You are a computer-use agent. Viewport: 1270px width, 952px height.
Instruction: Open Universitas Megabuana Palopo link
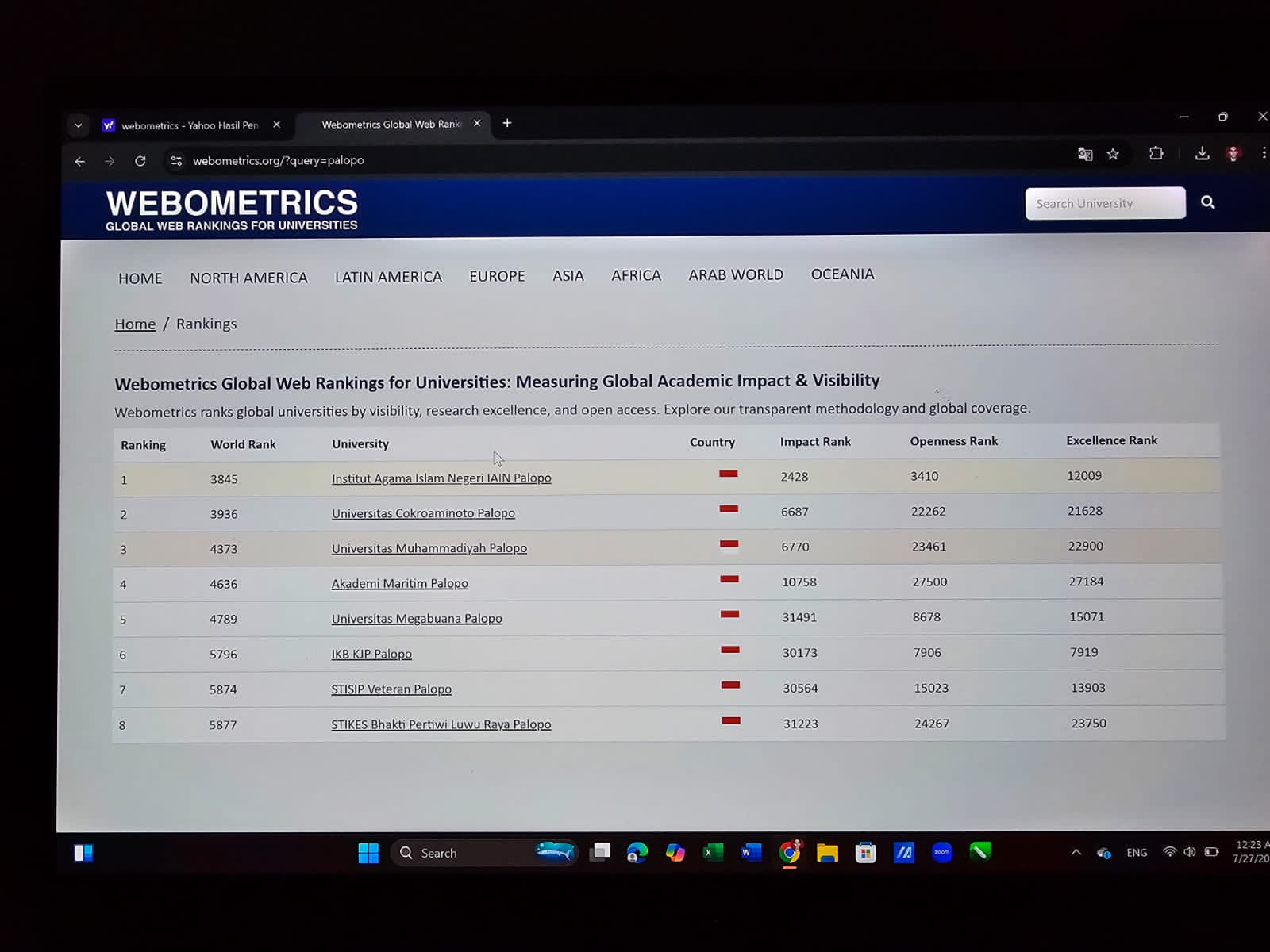point(417,619)
